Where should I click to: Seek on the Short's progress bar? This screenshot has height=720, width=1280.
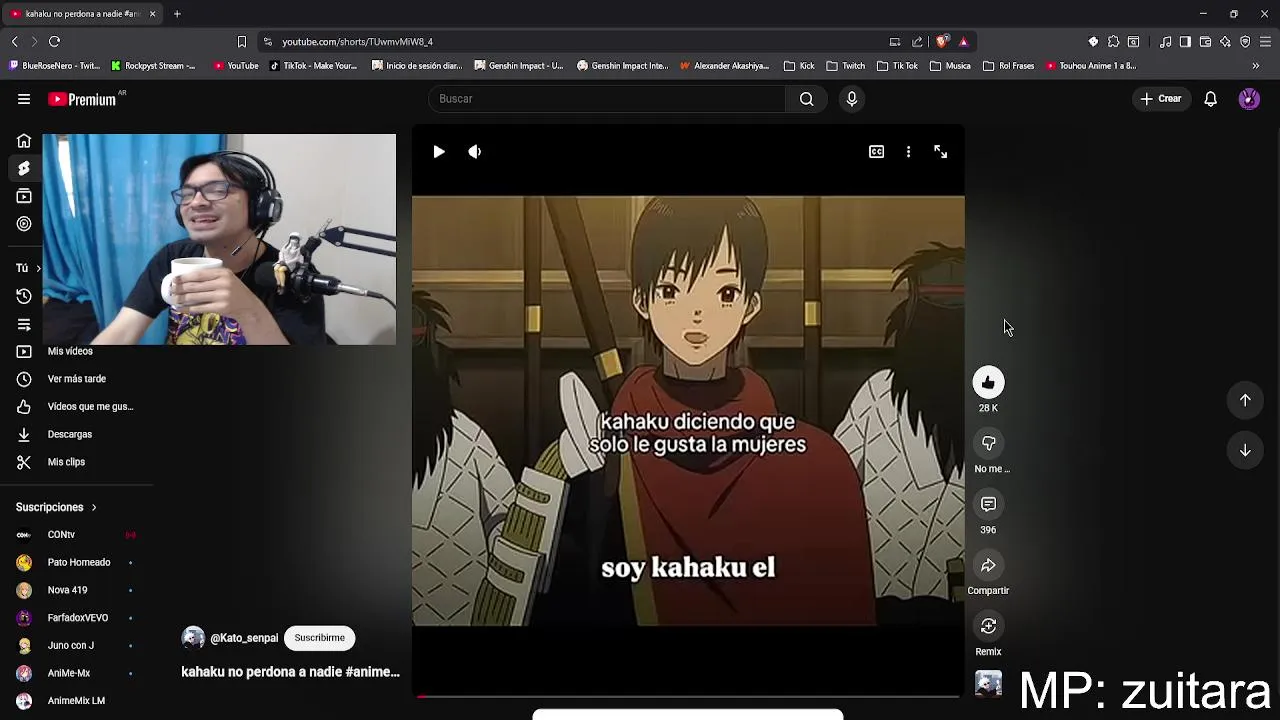[688, 696]
